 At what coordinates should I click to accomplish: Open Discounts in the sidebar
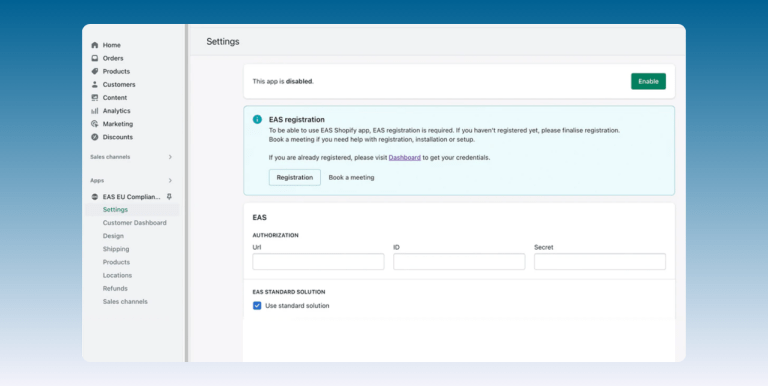click(118, 137)
